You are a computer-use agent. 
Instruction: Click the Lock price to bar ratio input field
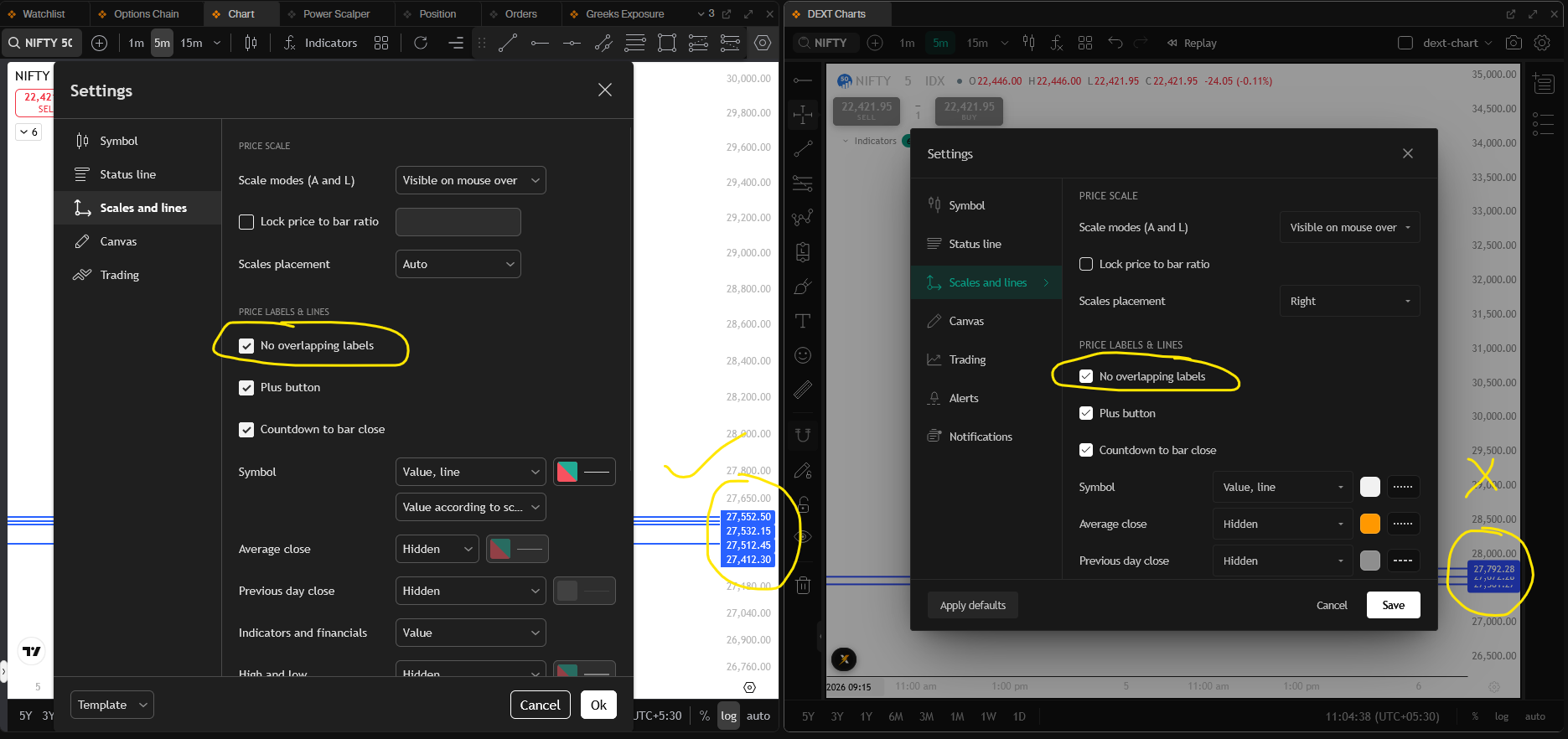[x=458, y=222]
